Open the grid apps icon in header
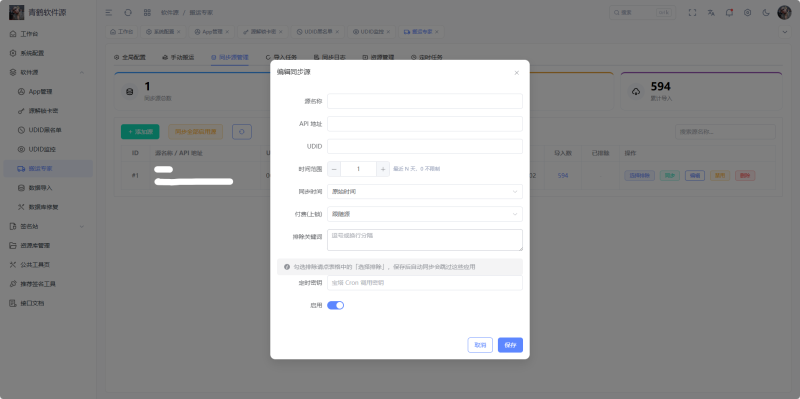 click(147, 12)
